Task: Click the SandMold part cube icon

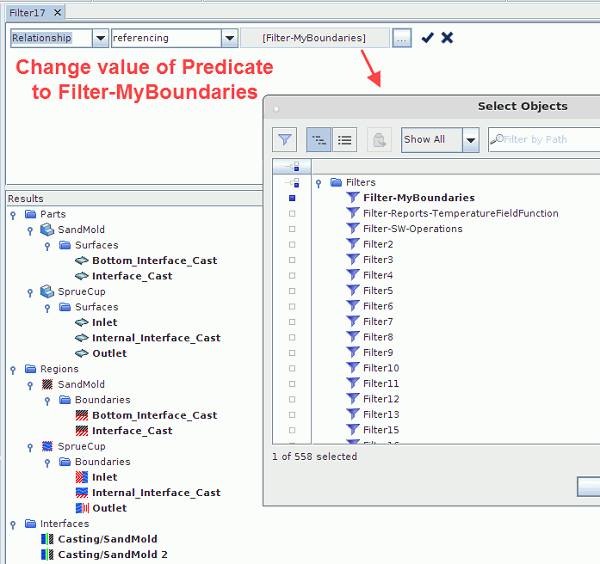Action: [x=47, y=229]
